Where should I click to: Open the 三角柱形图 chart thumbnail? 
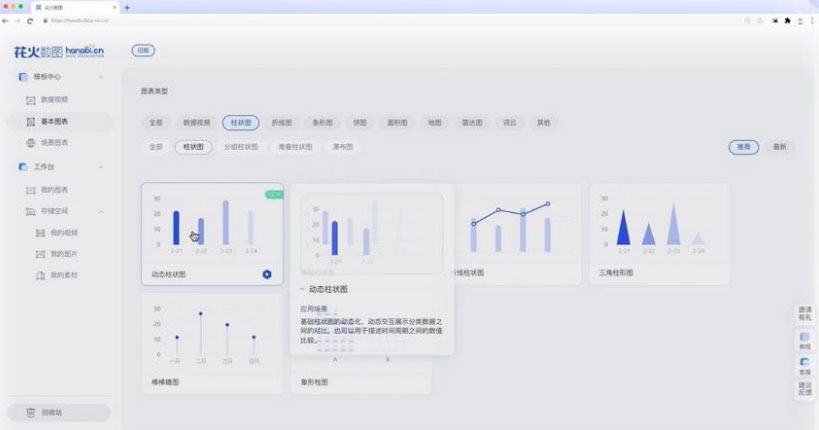coord(658,227)
